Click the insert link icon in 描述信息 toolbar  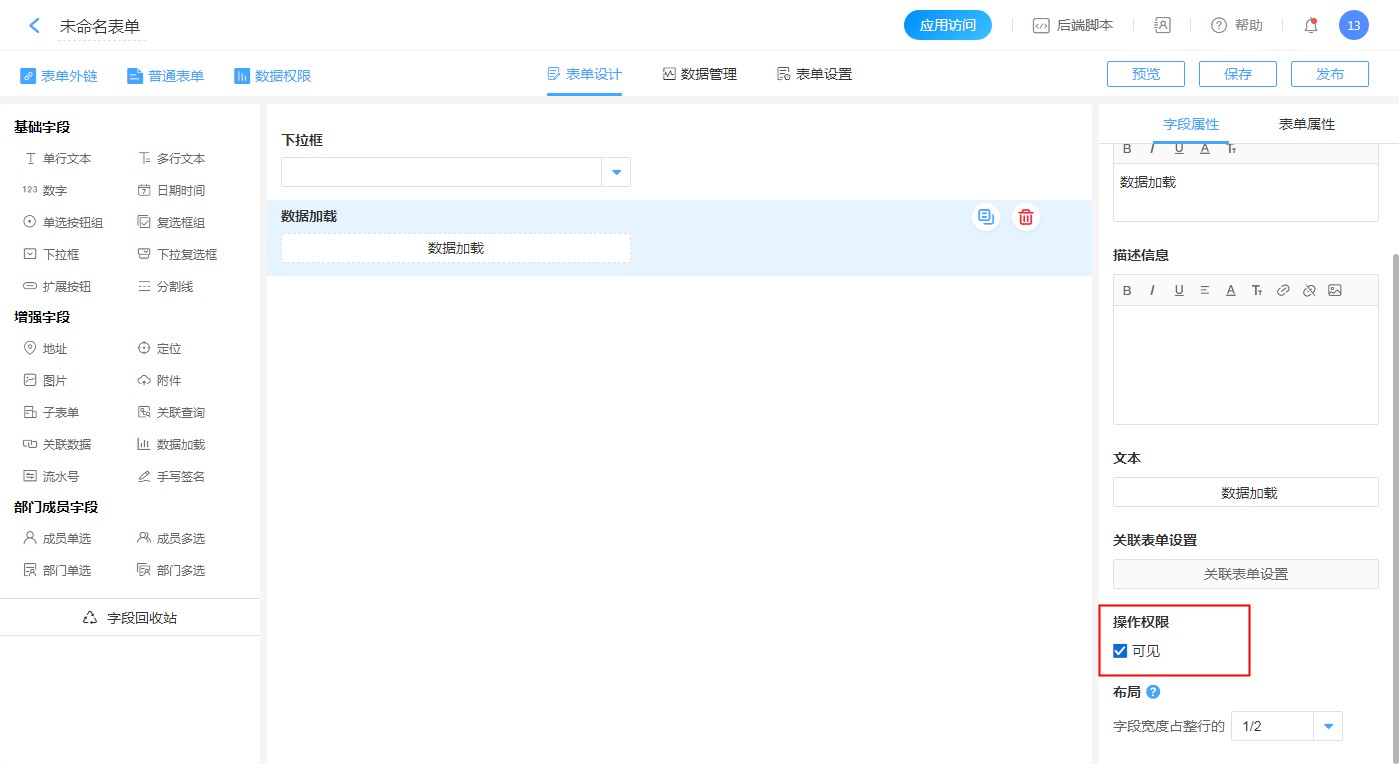1283,291
